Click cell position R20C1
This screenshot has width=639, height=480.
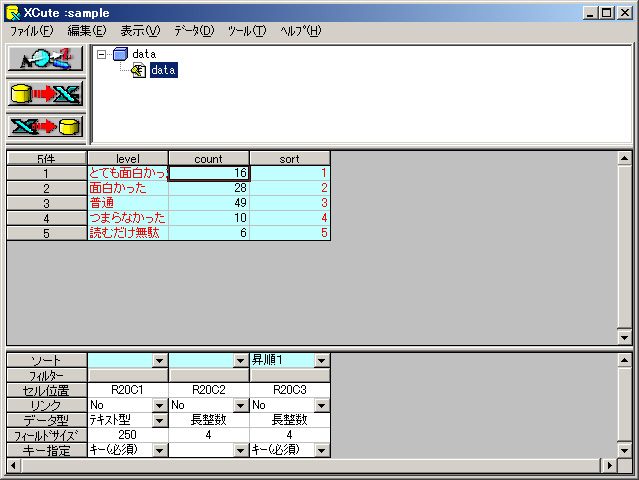(x=128, y=390)
